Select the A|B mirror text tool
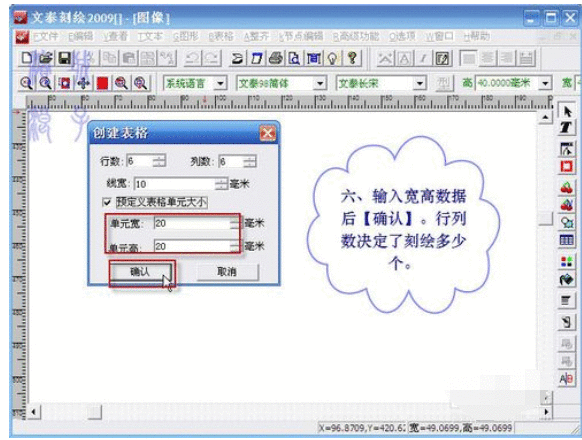Screen dimensions: 582x440 (566, 379)
